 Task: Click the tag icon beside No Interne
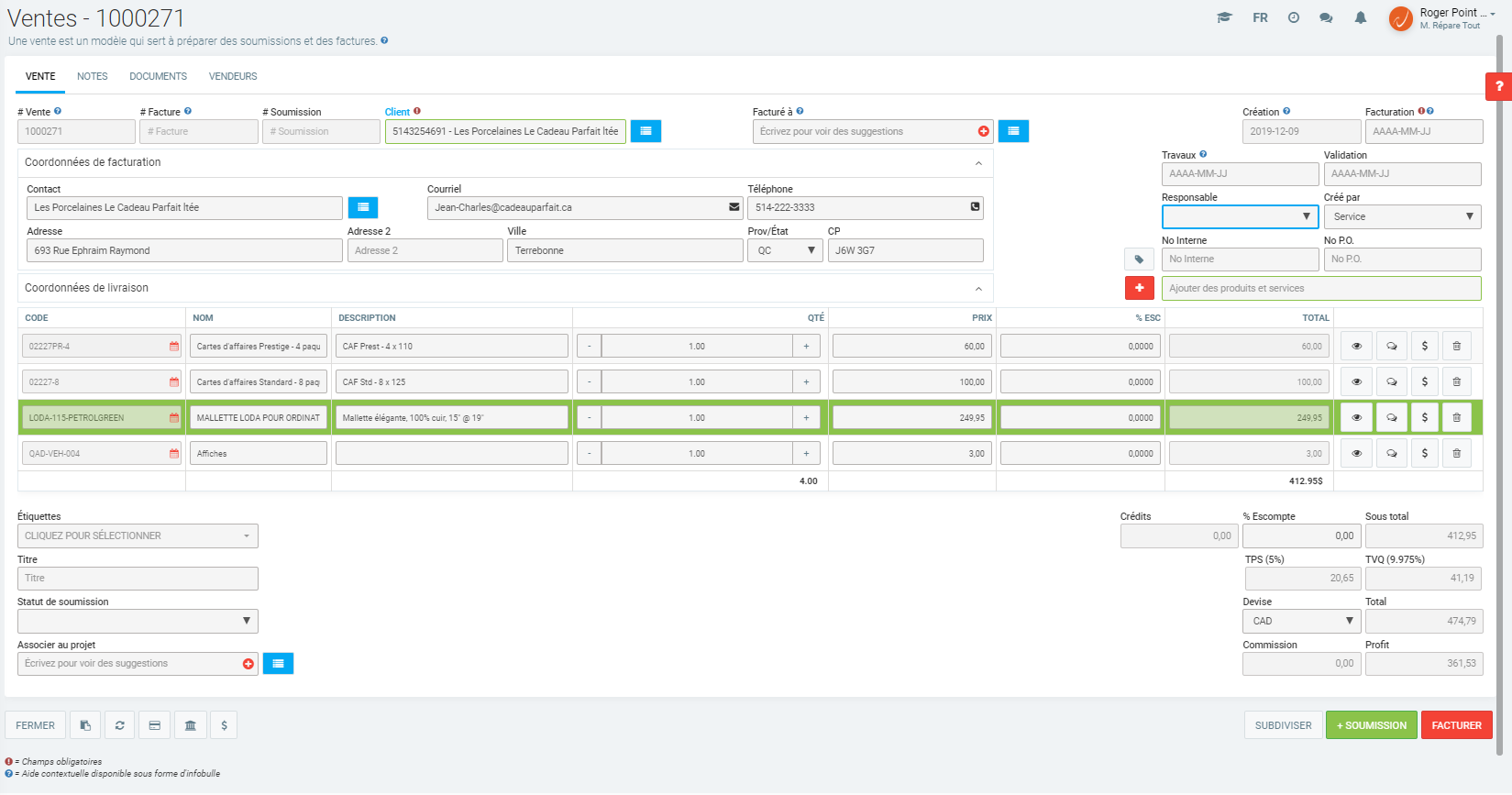[1139, 259]
